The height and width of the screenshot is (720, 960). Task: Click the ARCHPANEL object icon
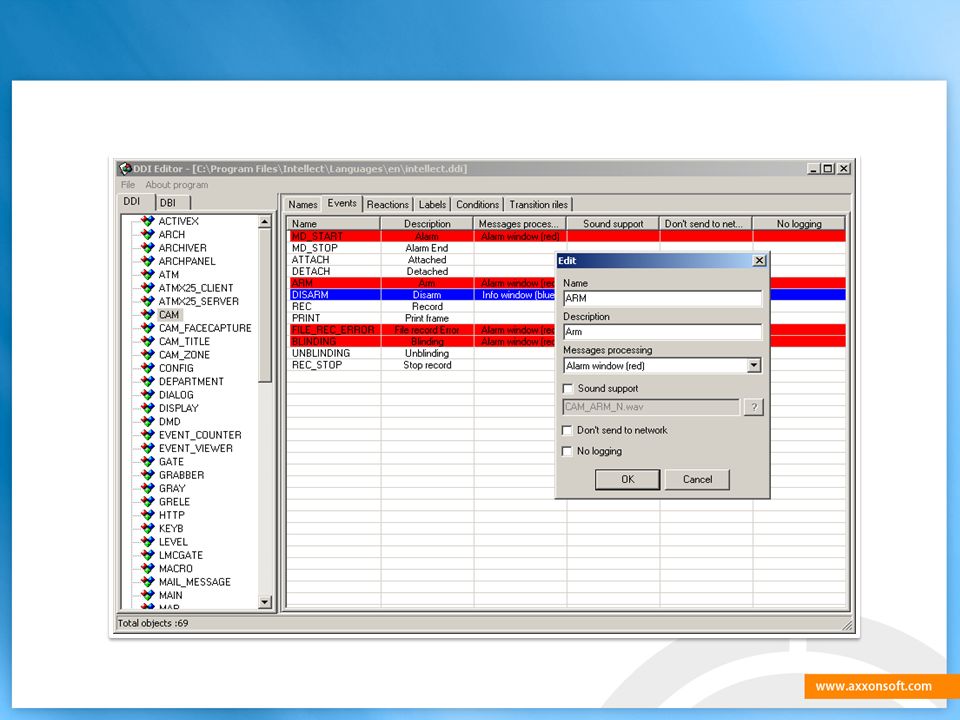147,261
